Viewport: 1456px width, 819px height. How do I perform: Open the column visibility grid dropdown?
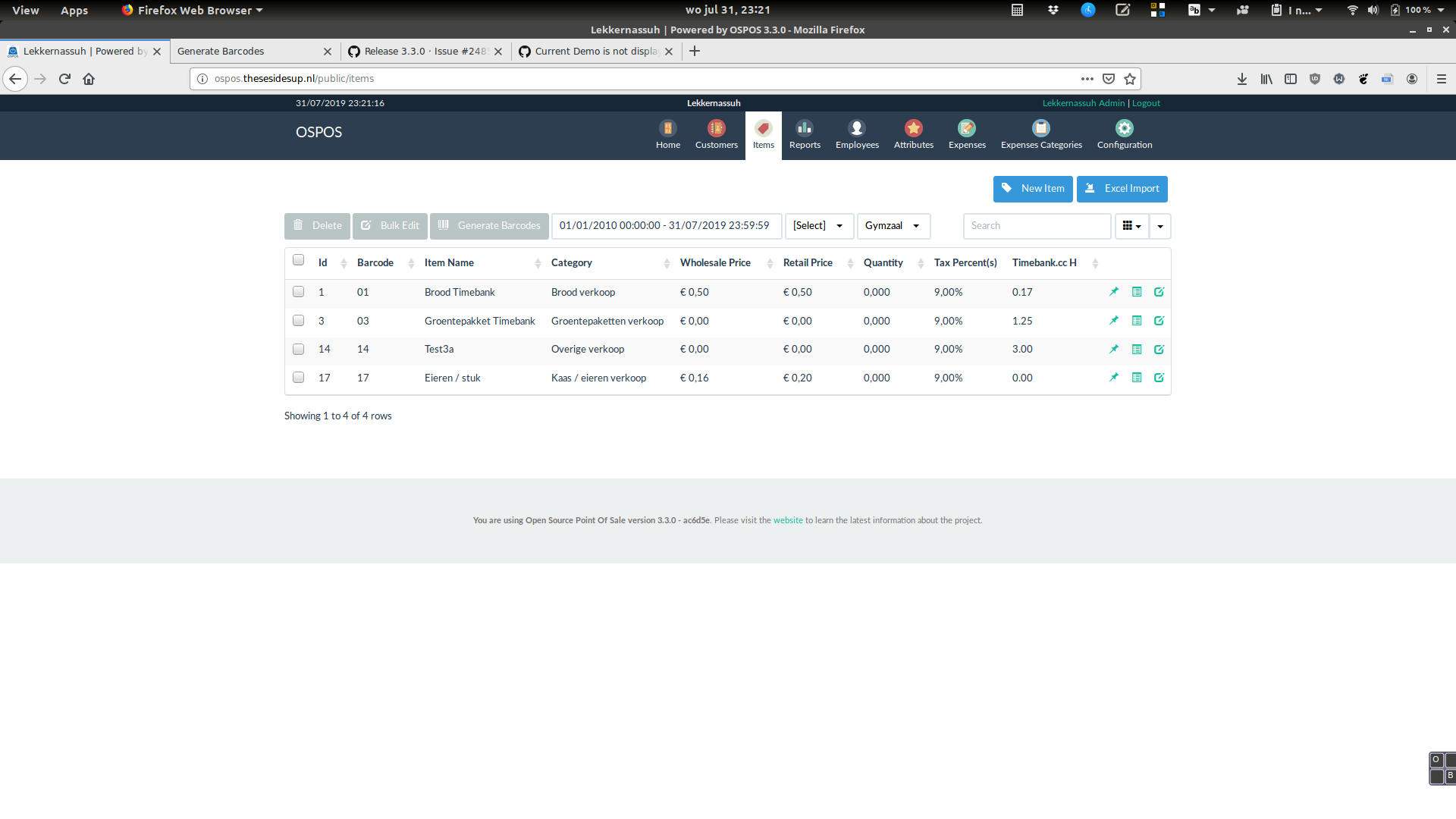(x=1131, y=226)
